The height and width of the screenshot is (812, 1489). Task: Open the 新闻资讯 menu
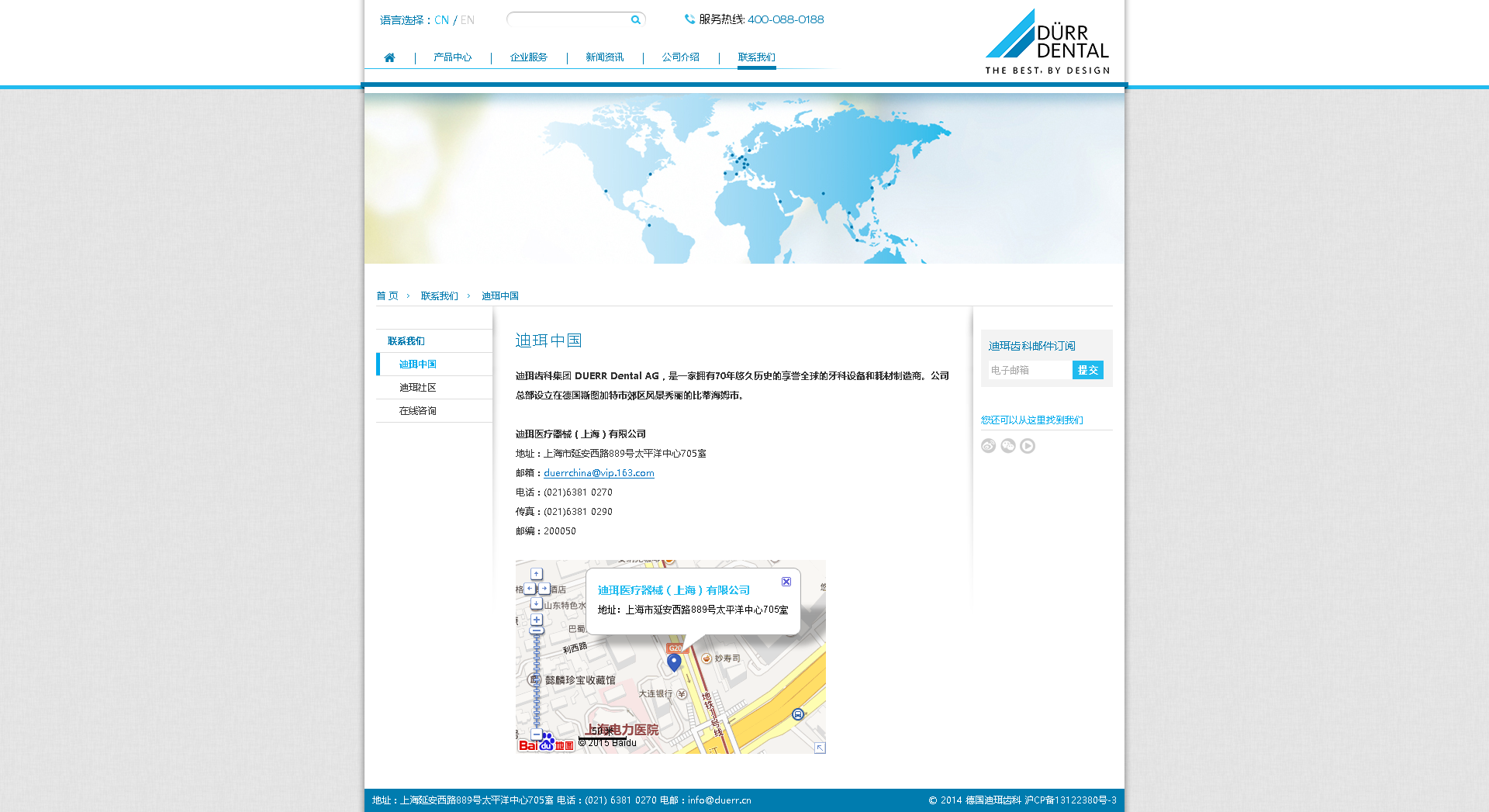coord(604,57)
